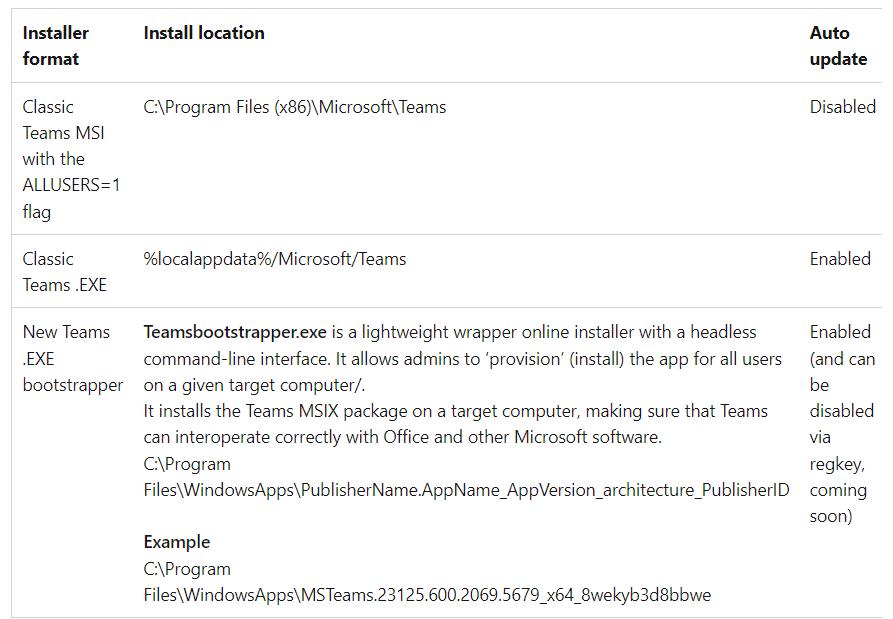Click the 'interoperate correctly with Office' sentence
This screenshot has height=619, width=893.
click(x=403, y=437)
